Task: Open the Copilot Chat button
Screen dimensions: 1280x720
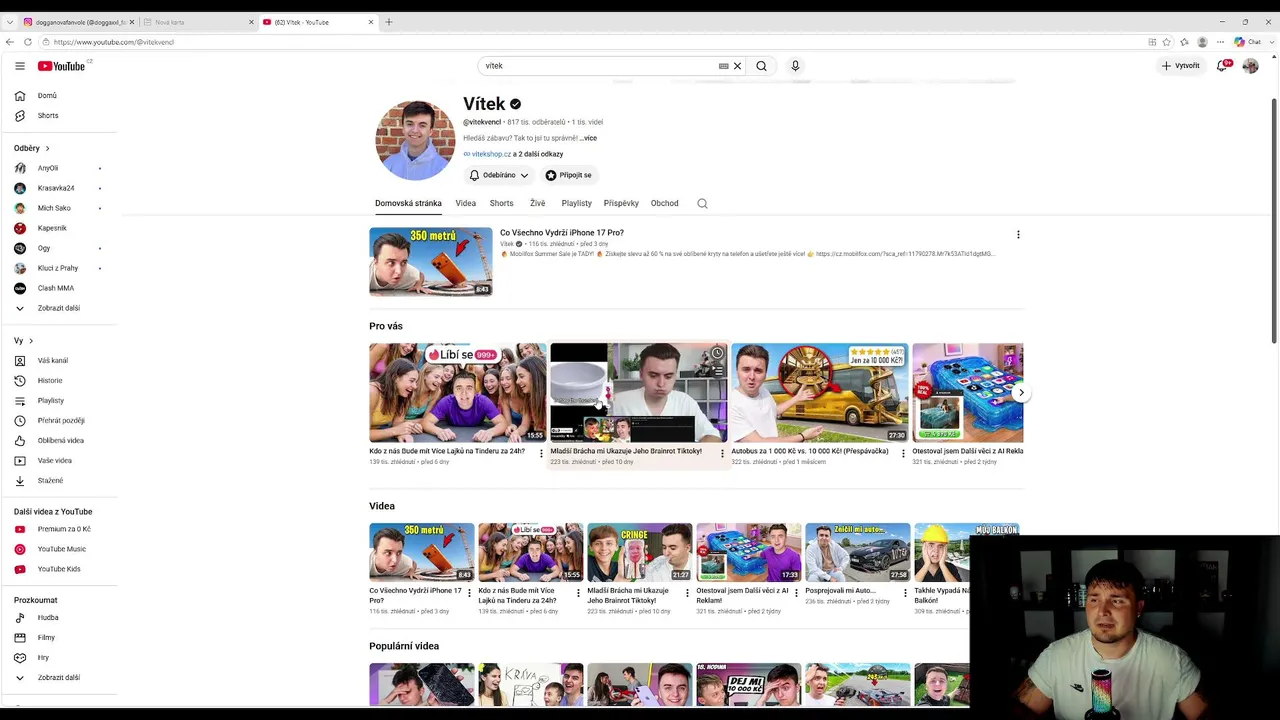Action: [x=1247, y=42]
